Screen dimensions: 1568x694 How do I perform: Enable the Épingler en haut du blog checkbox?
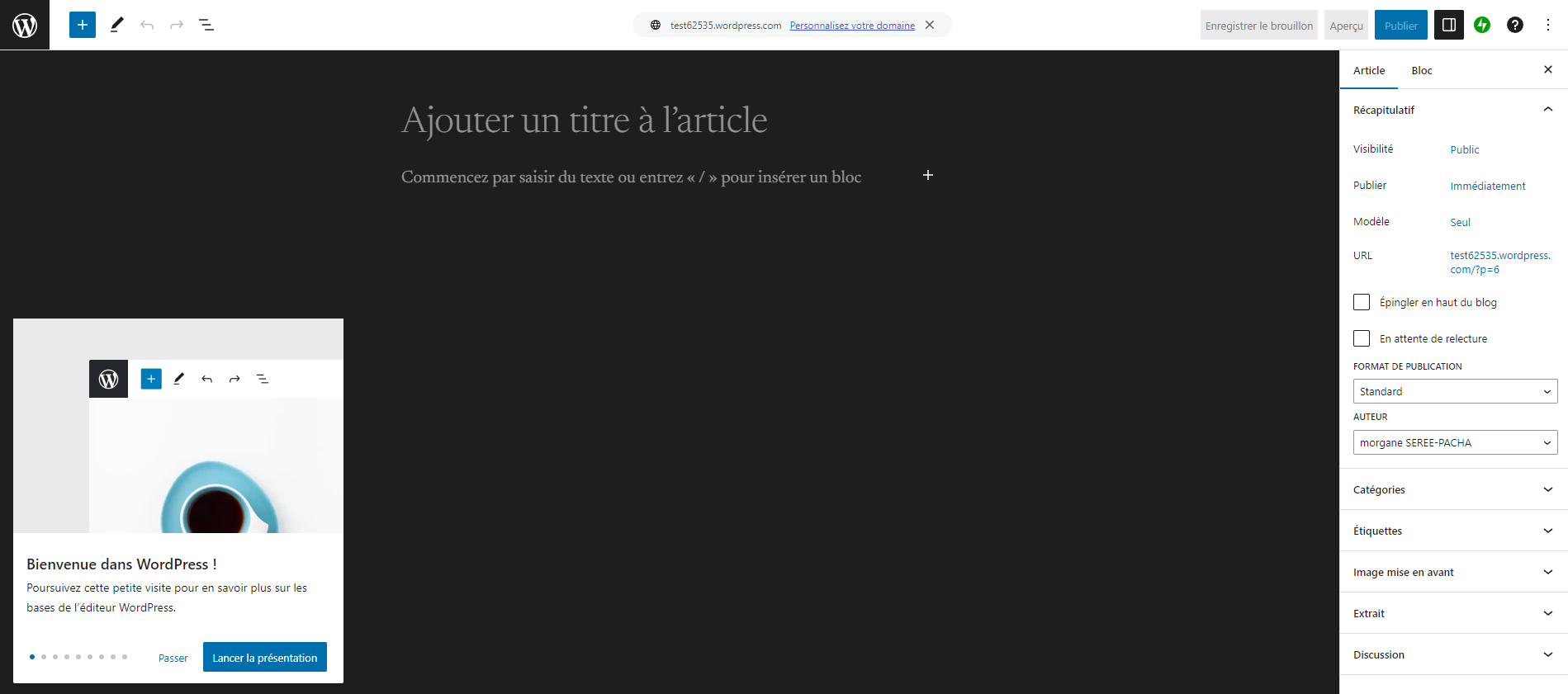(x=1362, y=302)
